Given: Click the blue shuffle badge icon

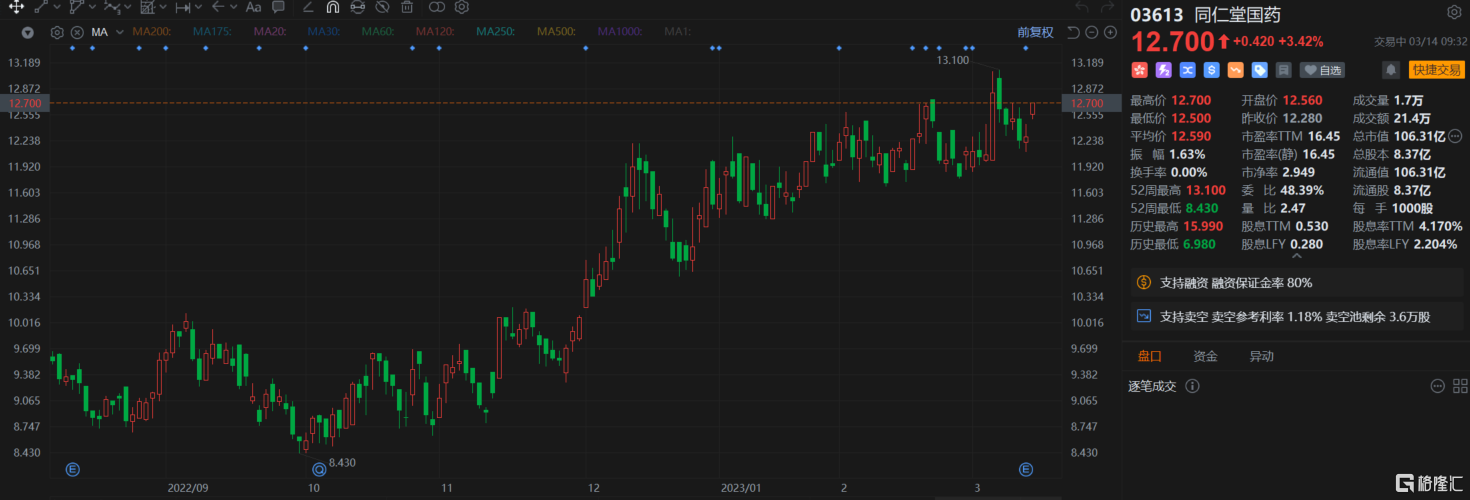Looking at the screenshot, I should 1187,70.
